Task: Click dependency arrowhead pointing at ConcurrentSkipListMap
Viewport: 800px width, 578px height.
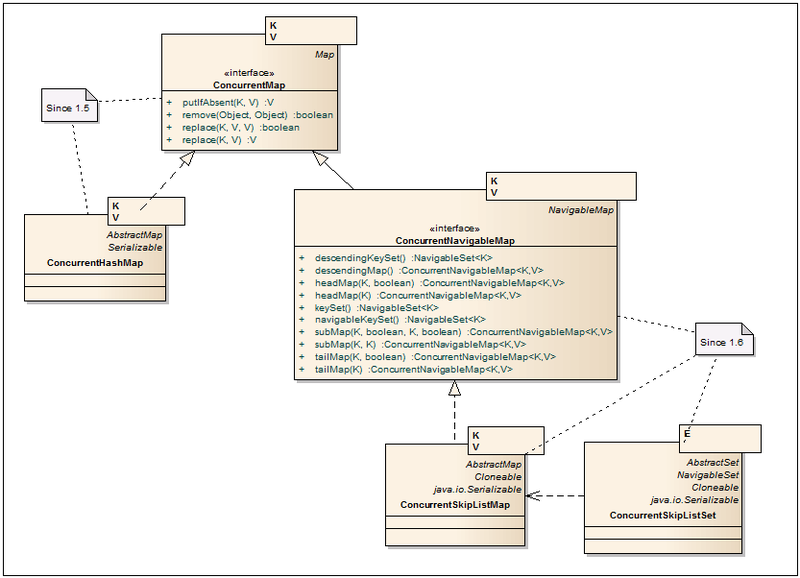Action: tap(533, 496)
